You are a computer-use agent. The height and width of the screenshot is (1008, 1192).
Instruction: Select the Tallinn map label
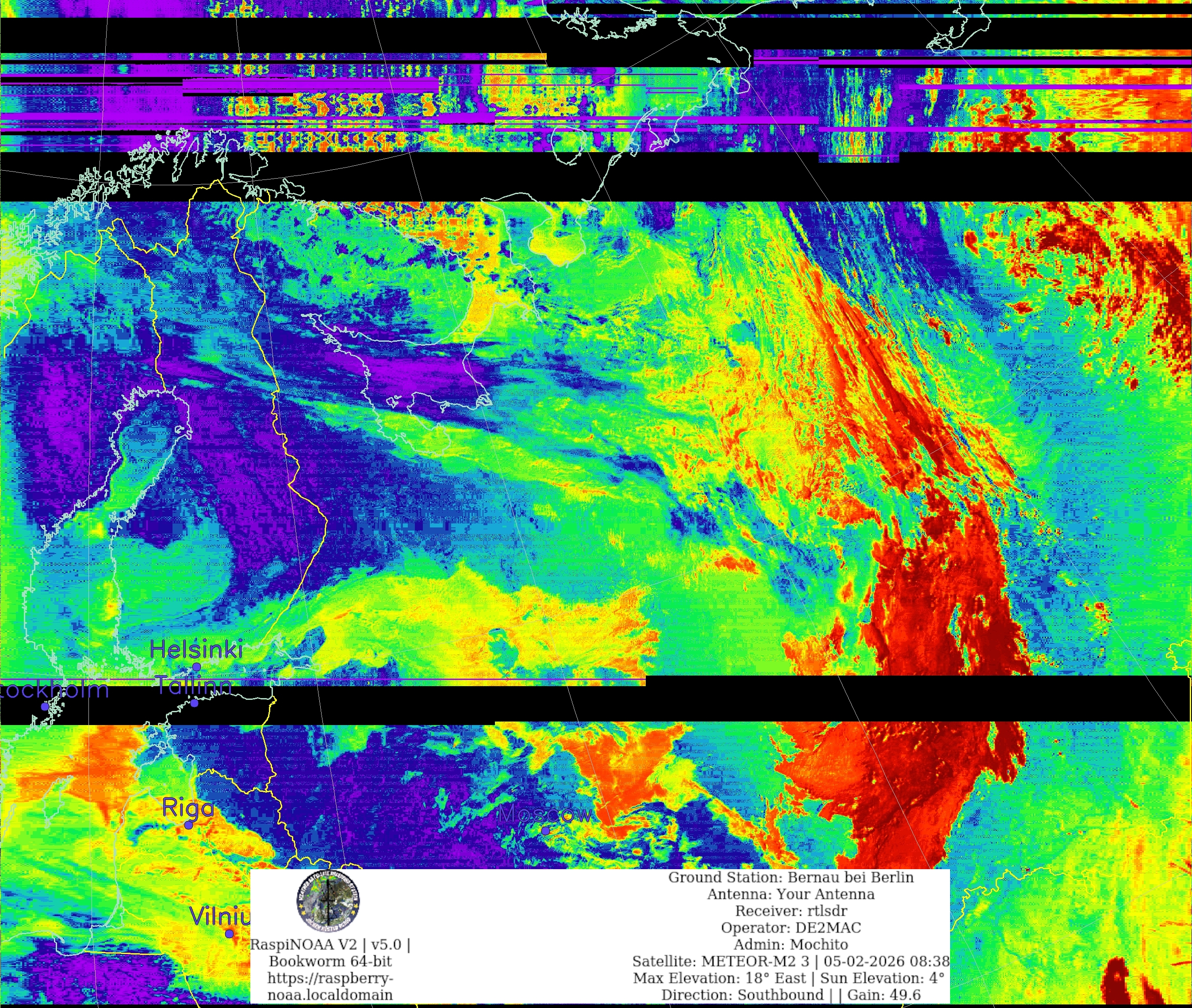(194, 685)
